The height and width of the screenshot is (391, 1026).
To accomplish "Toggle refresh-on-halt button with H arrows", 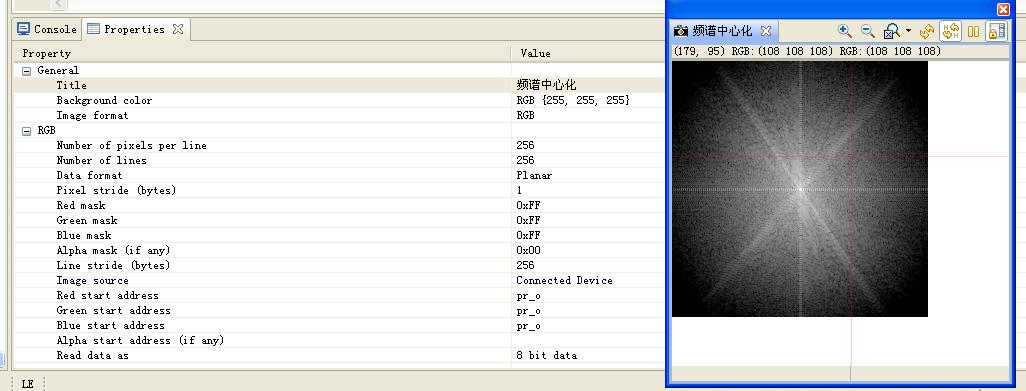I will [x=951, y=31].
